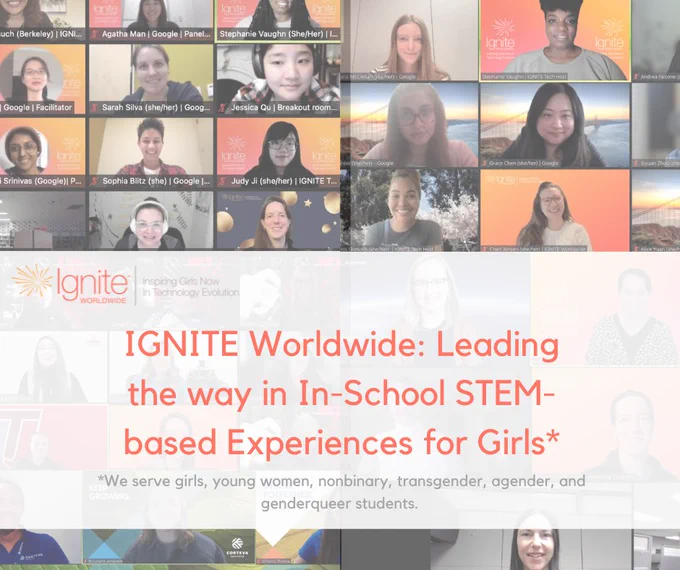Select the cherry blossom background video tile

[409, 210]
